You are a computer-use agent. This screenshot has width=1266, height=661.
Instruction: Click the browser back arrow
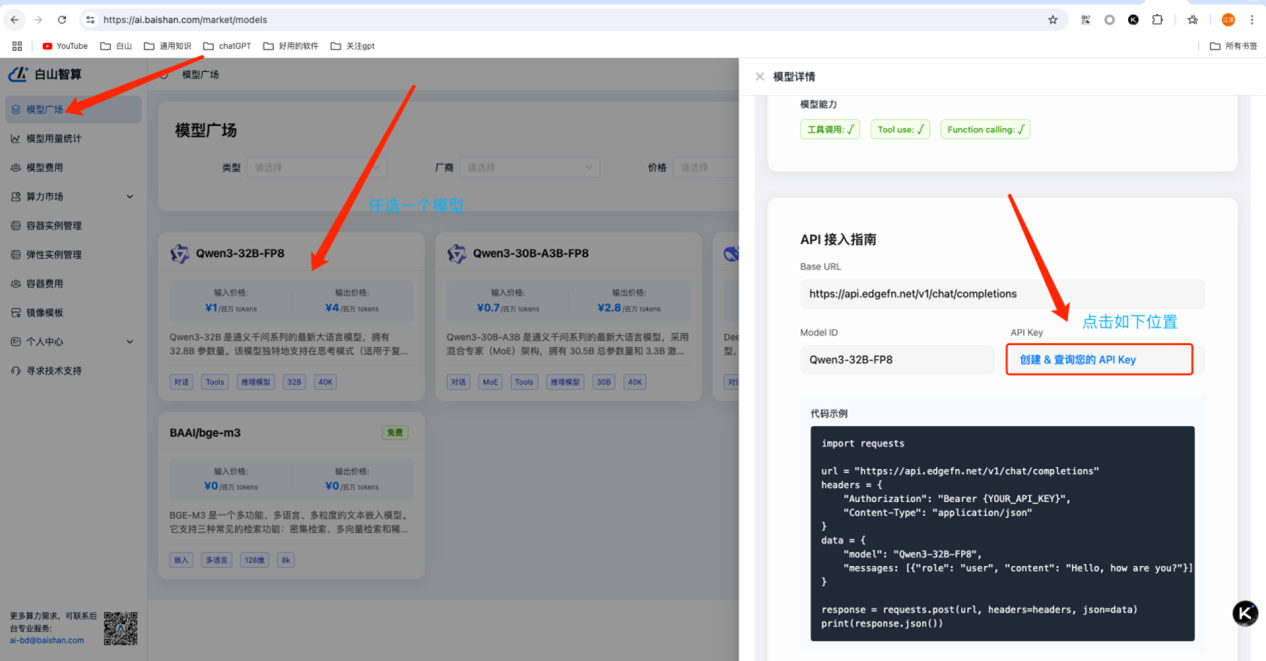pyautogui.click(x=15, y=20)
